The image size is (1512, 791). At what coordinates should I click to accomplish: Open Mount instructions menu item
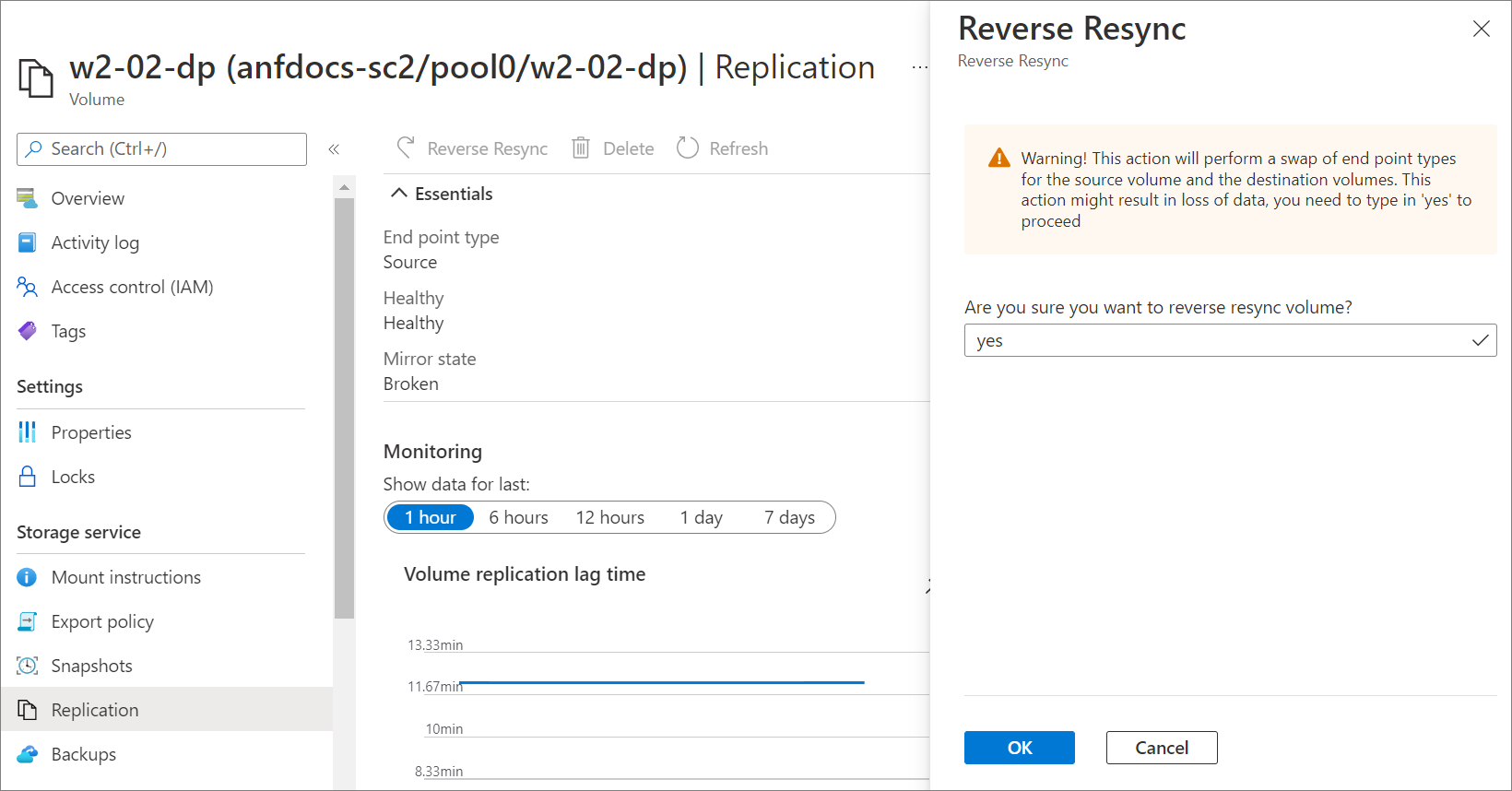tap(126, 577)
